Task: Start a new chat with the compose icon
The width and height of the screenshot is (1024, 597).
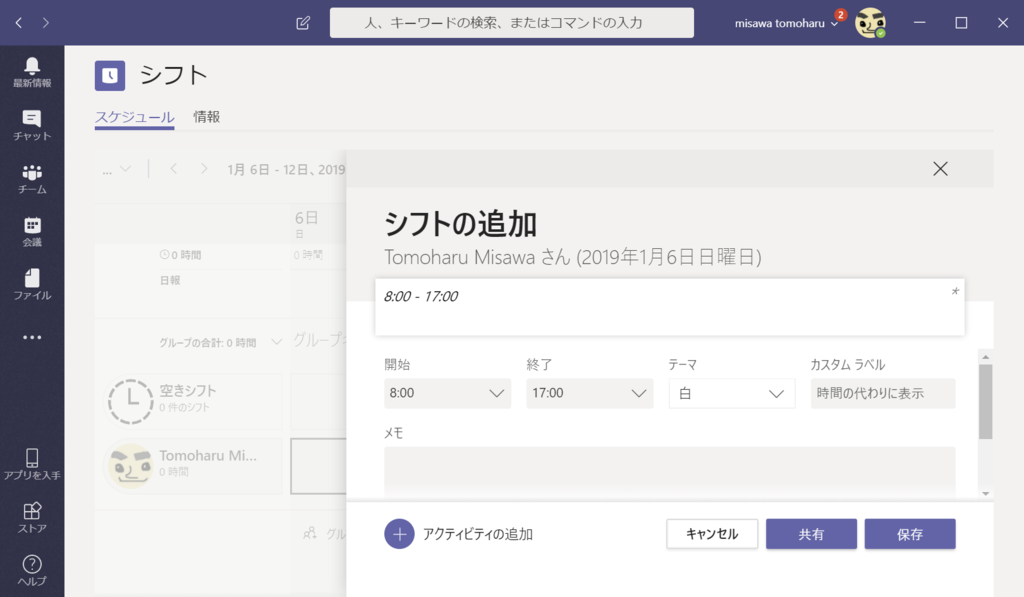Action: 302,22
